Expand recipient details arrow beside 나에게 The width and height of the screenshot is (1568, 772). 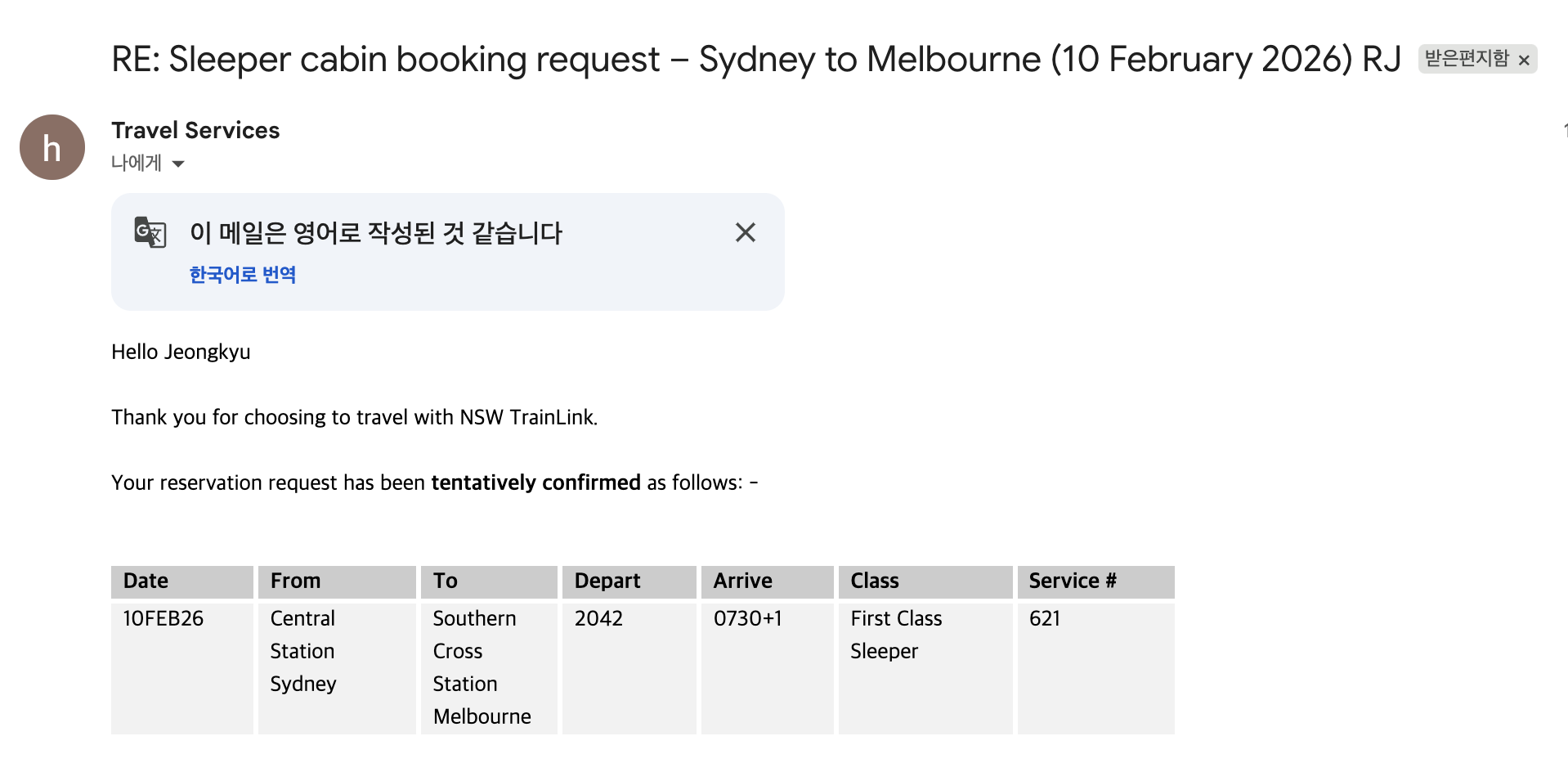pyautogui.click(x=178, y=164)
